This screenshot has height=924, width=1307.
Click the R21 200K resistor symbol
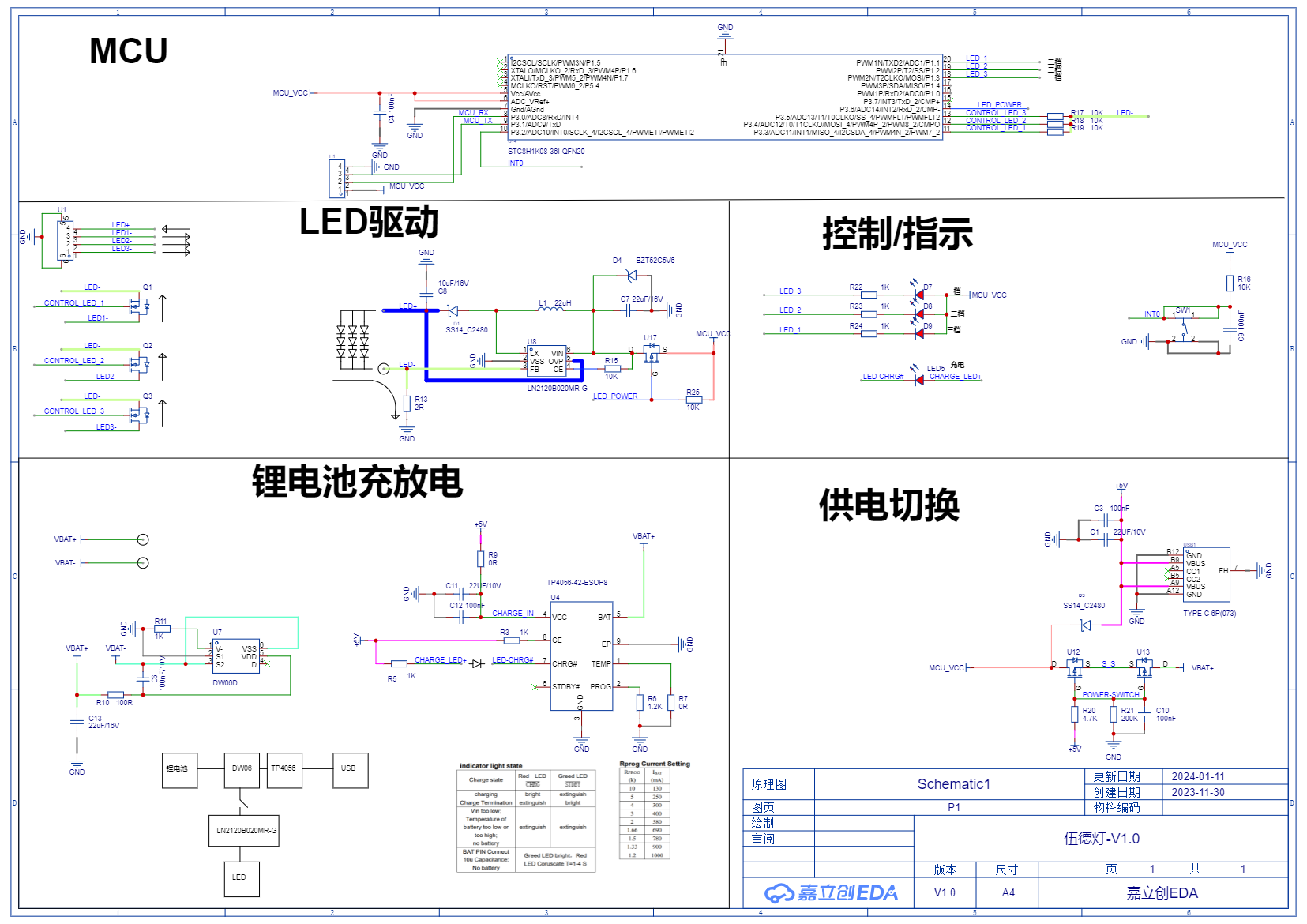pyautogui.click(x=1114, y=714)
